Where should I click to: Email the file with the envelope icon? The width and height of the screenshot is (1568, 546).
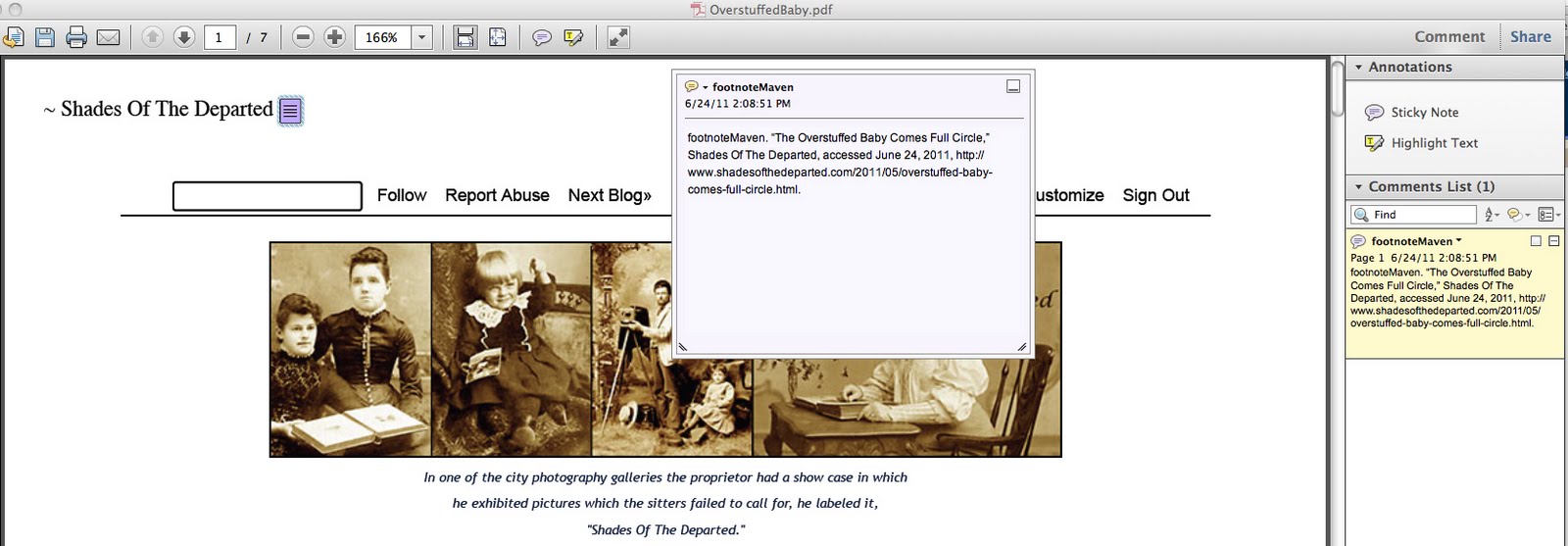pos(108,37)
